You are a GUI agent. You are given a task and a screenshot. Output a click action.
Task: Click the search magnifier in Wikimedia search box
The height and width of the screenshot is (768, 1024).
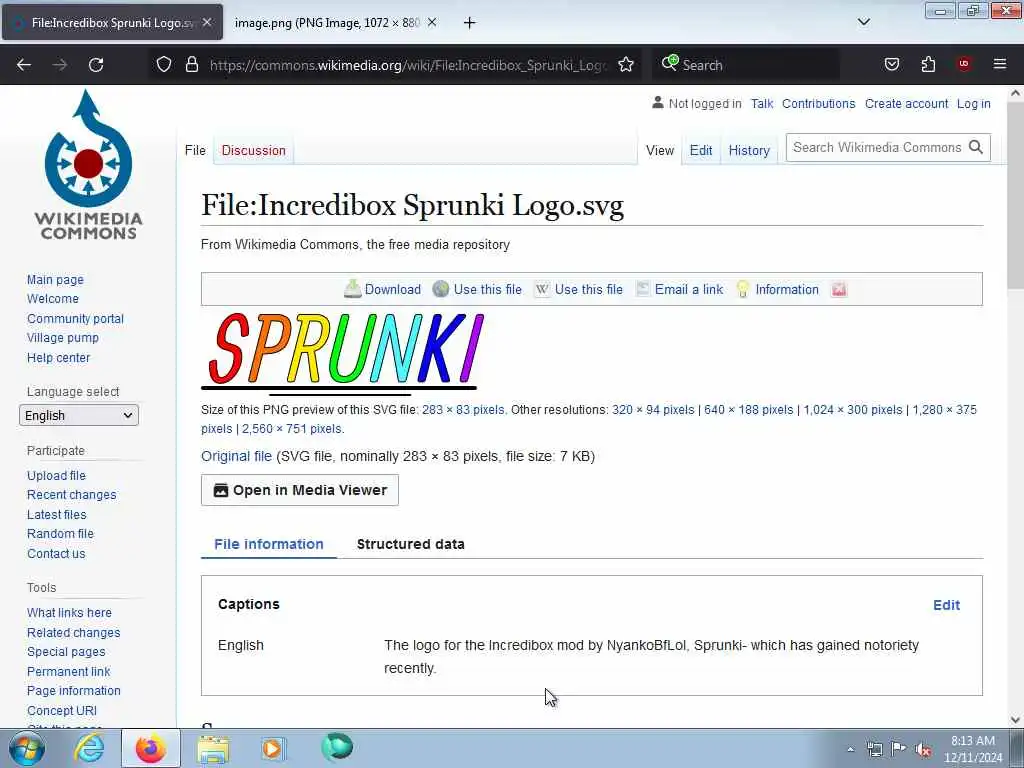coord(976,148)
